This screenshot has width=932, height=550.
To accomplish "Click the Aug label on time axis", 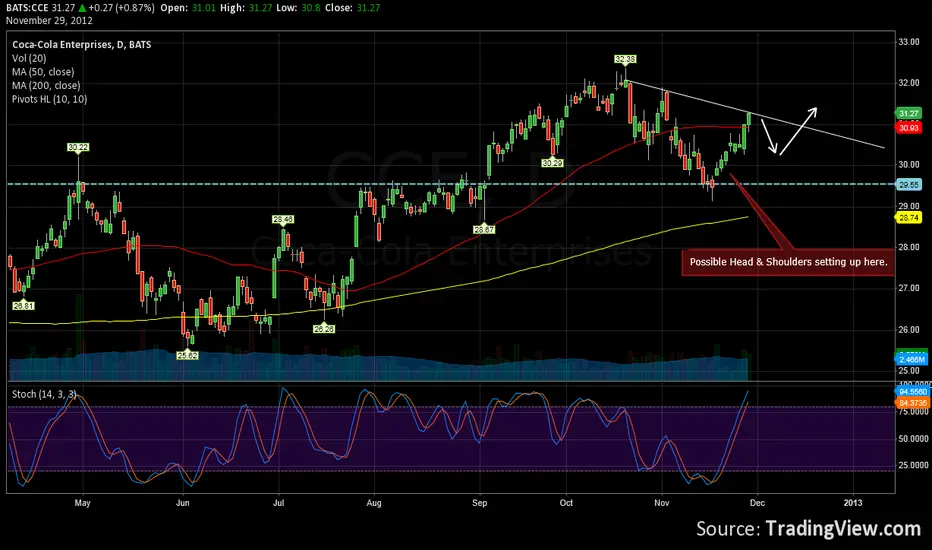I will (374, 502).
